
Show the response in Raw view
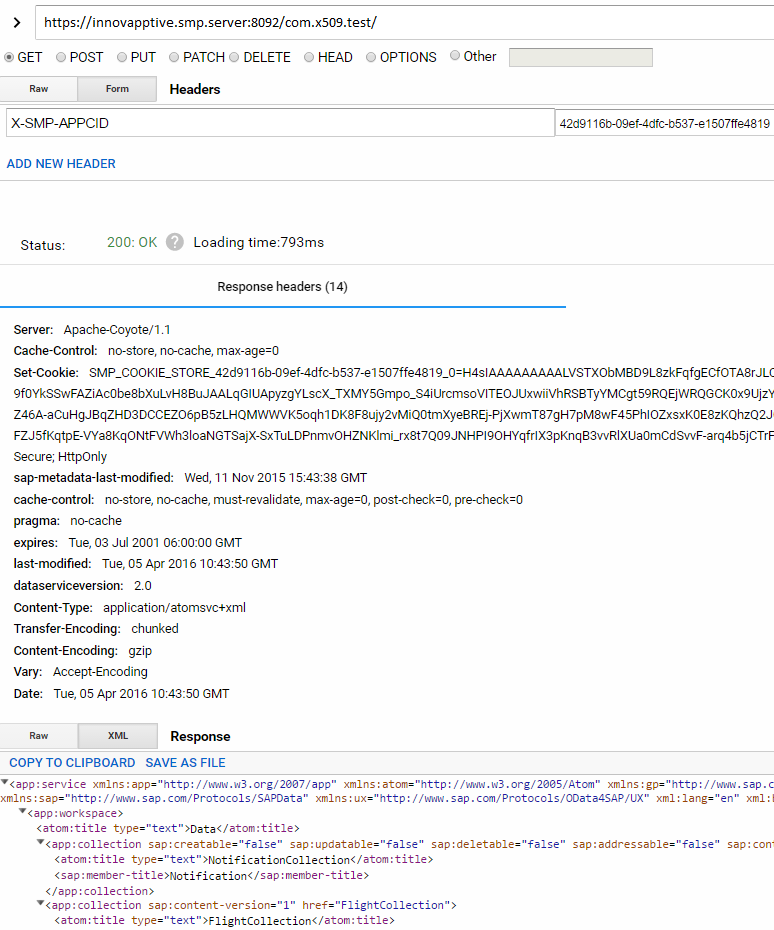point(39,736)
